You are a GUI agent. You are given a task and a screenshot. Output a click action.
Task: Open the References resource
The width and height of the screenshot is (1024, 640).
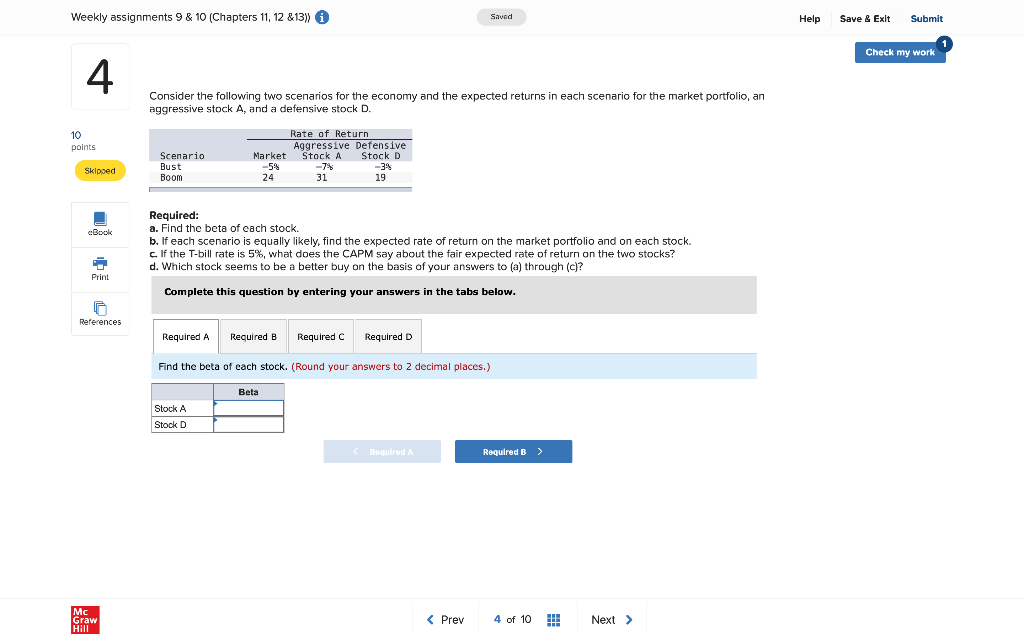click(x=99, y=313)
